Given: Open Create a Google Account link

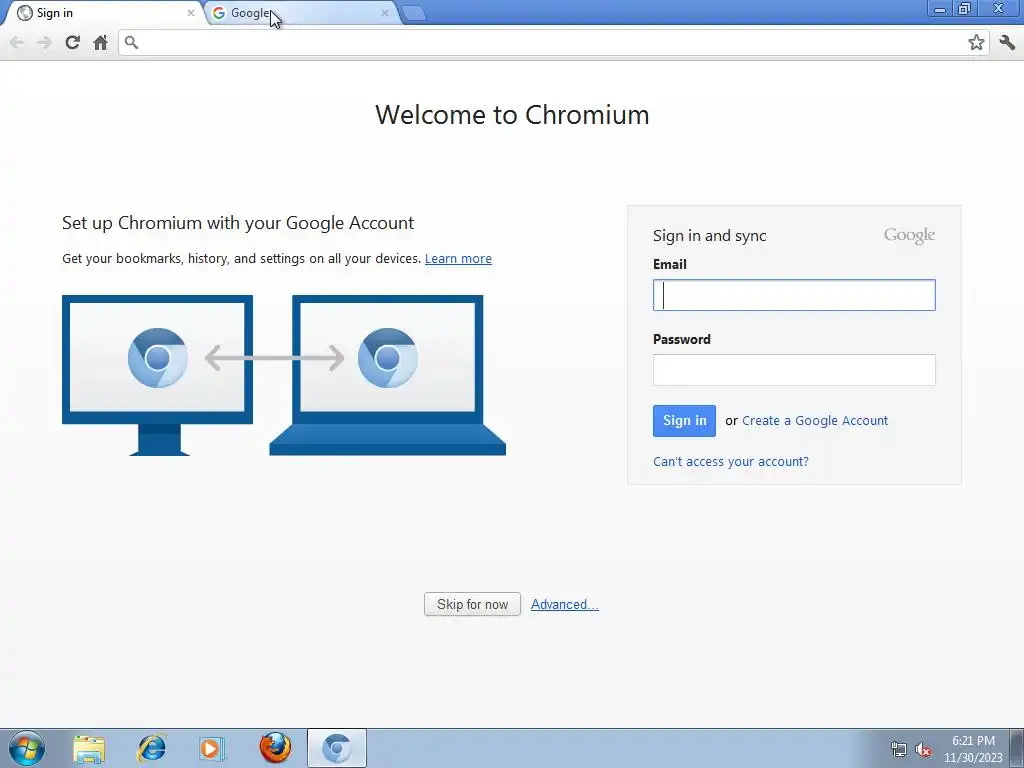Looking at the screenshot, I should [x=815, y=421].
